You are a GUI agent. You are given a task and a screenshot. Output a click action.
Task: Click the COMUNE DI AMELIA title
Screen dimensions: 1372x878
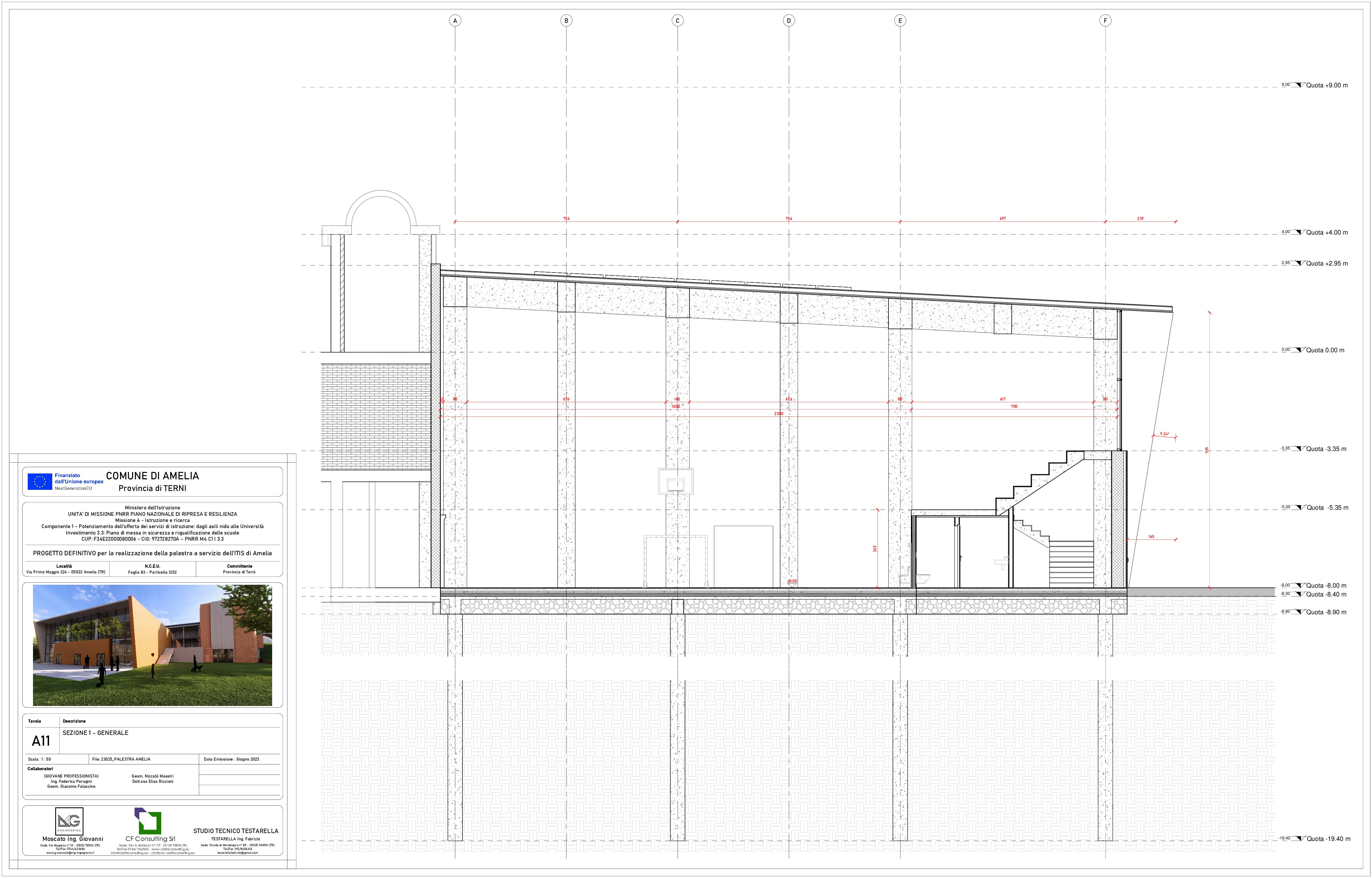(x=153, y=476)
